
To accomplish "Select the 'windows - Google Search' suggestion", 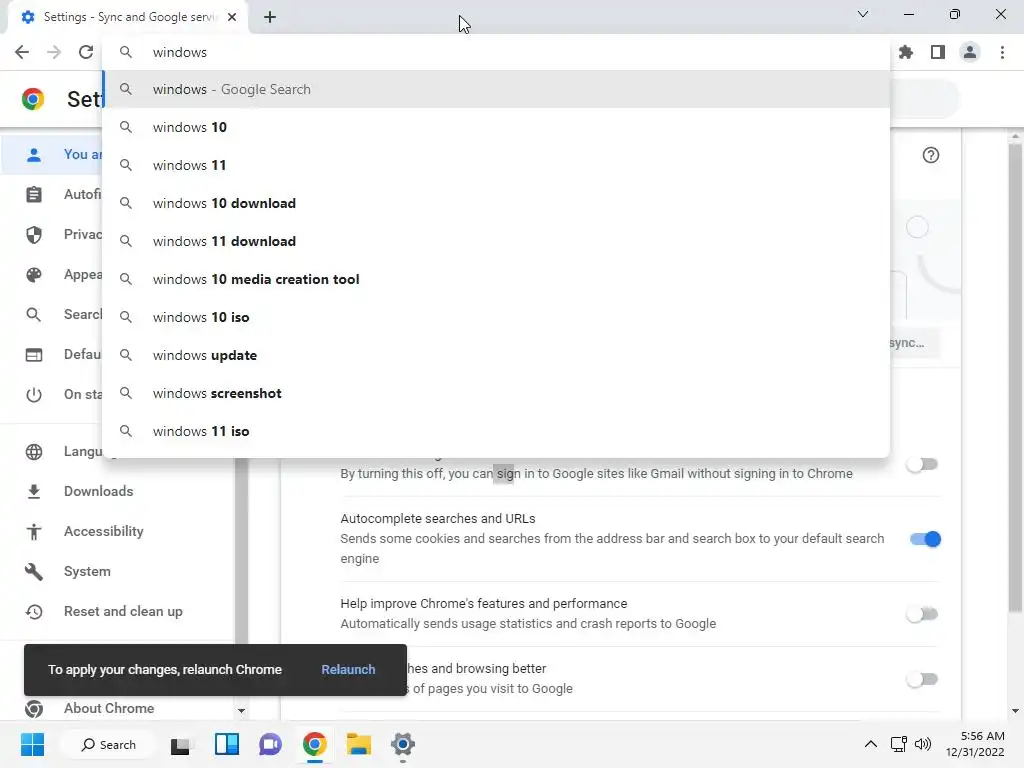I will (496, 89).
